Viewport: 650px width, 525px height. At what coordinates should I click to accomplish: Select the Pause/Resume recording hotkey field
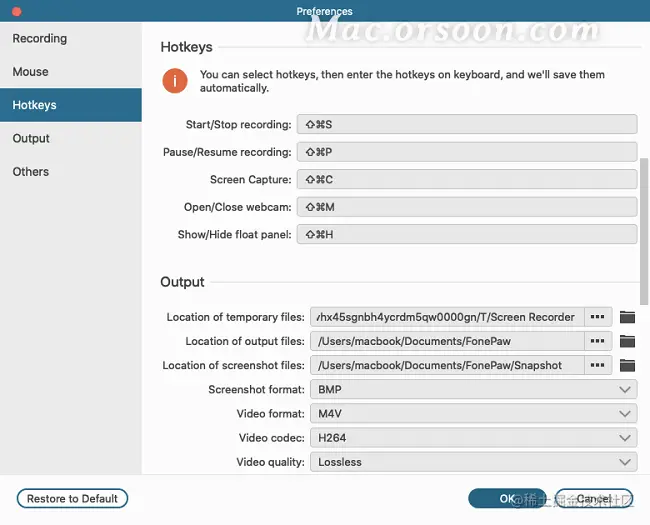467,152
